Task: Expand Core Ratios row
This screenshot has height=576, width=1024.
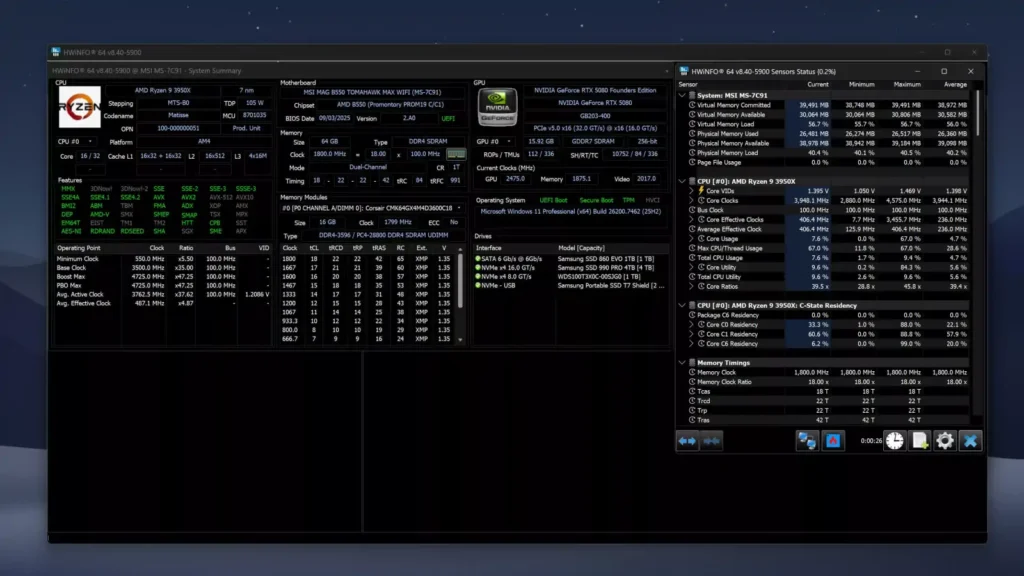Action: point(692,287)
